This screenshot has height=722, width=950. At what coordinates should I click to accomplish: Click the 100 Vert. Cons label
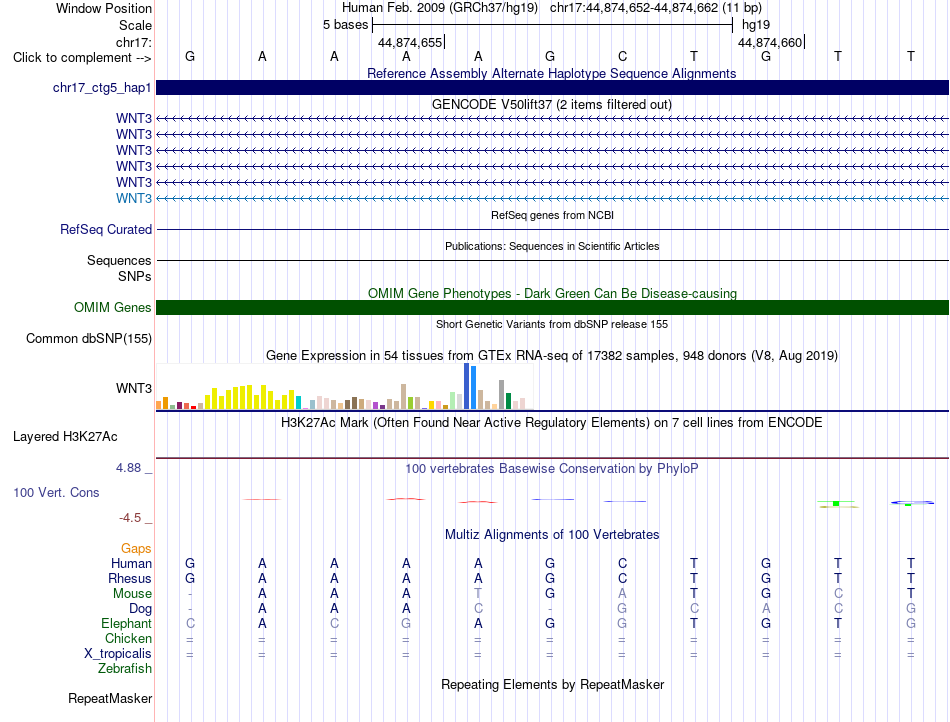(56, 492)
